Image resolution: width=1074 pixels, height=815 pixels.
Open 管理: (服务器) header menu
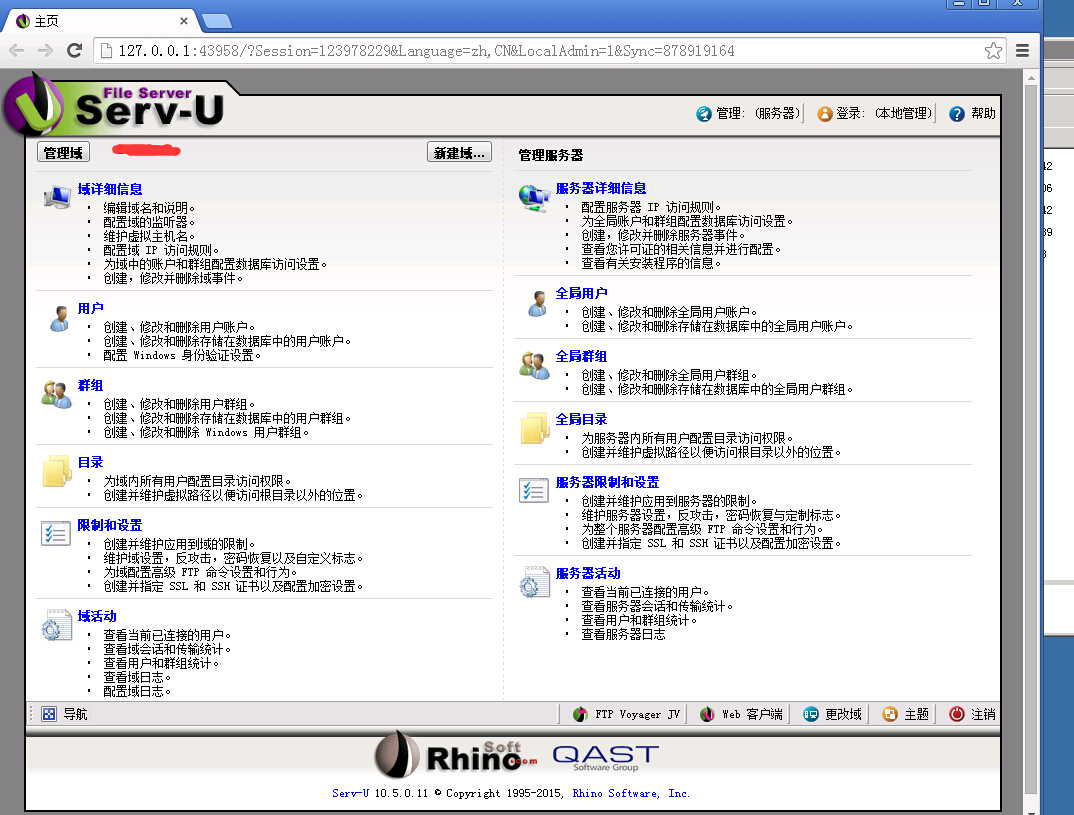749,114
